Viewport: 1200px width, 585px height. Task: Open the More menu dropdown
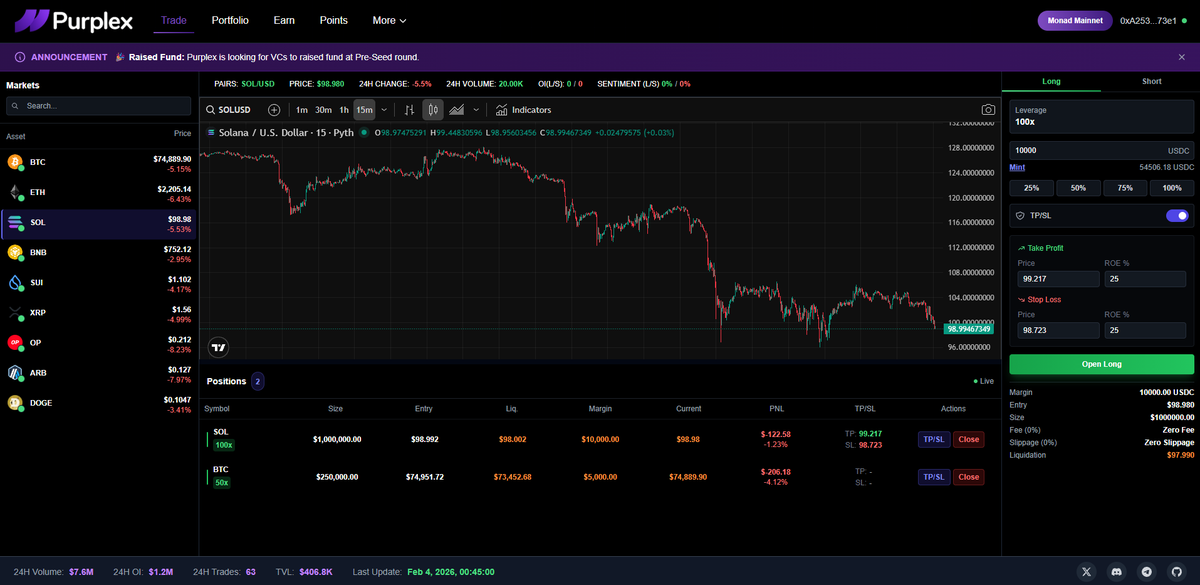coord(389,20)
